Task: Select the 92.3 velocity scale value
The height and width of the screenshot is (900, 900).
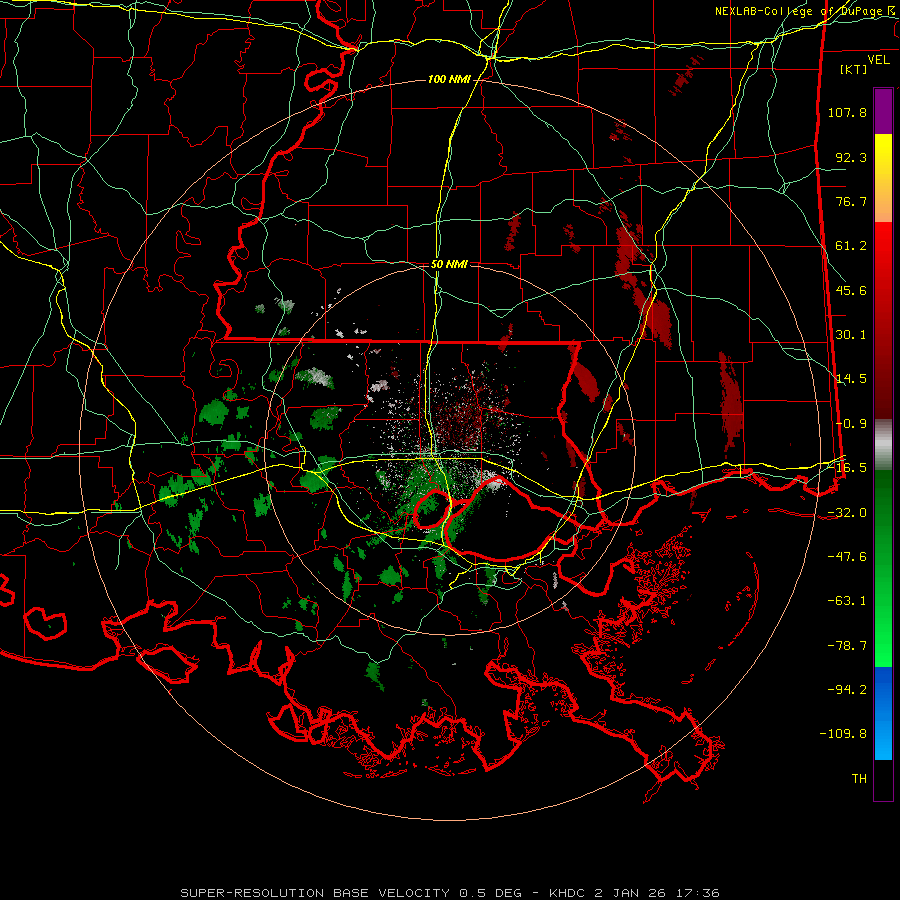Action: pos(851,157)
